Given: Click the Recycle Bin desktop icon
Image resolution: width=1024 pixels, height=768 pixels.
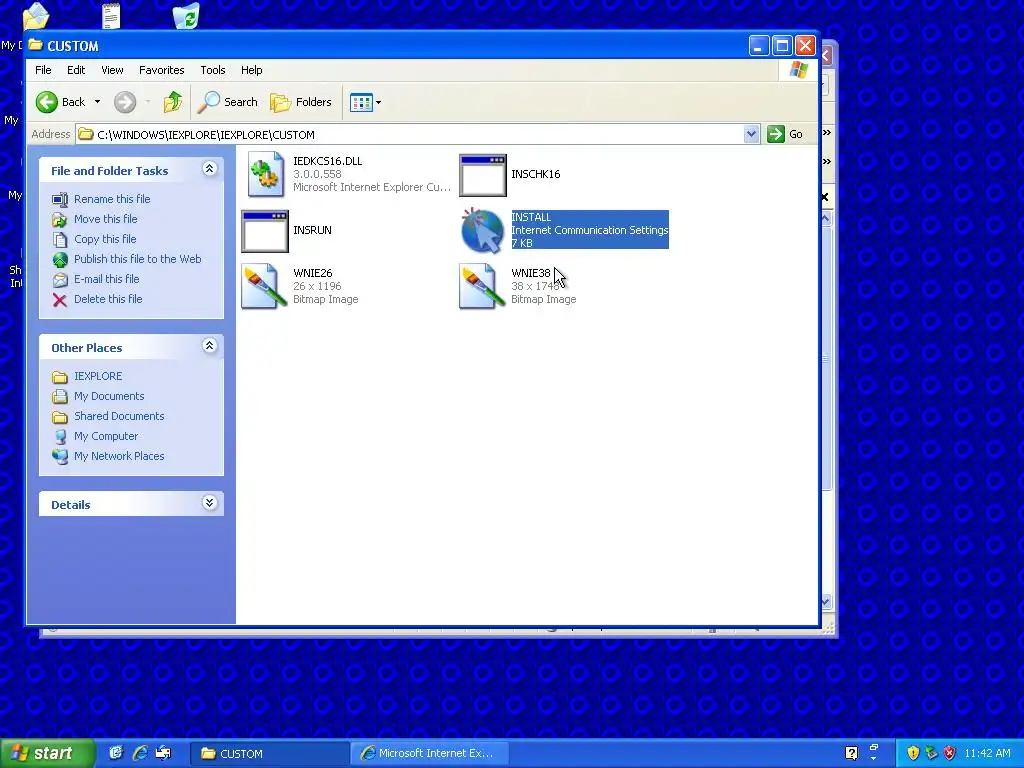Looking at the screenshot, I should pyautogui.click(x=187, y=16).
